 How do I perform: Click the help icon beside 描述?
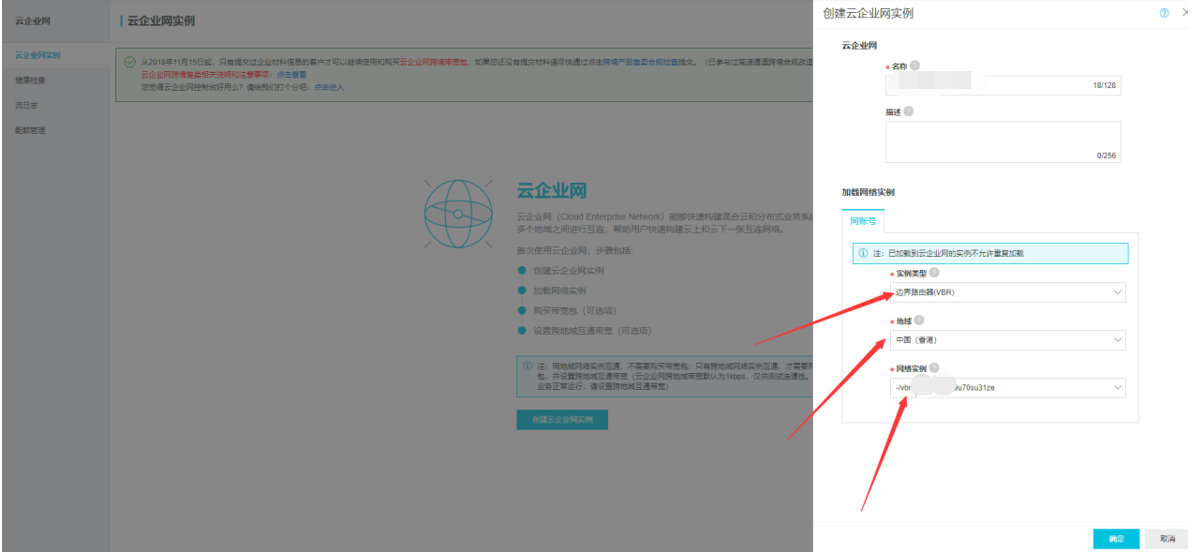coord(908,111)
